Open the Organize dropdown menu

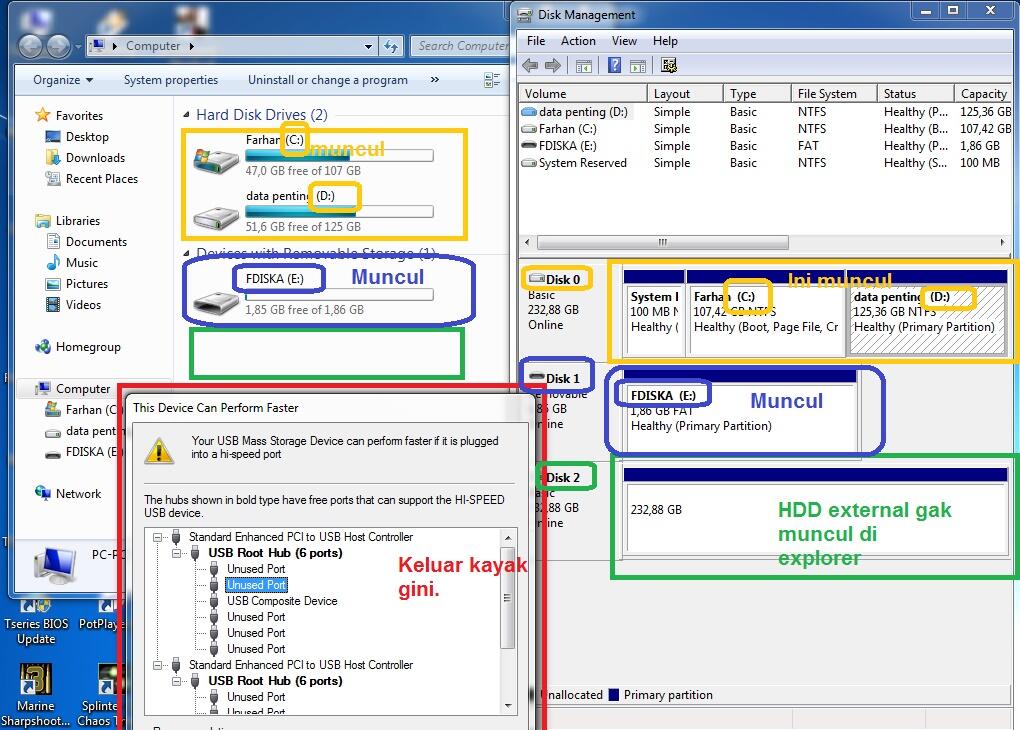pos(63,79)
